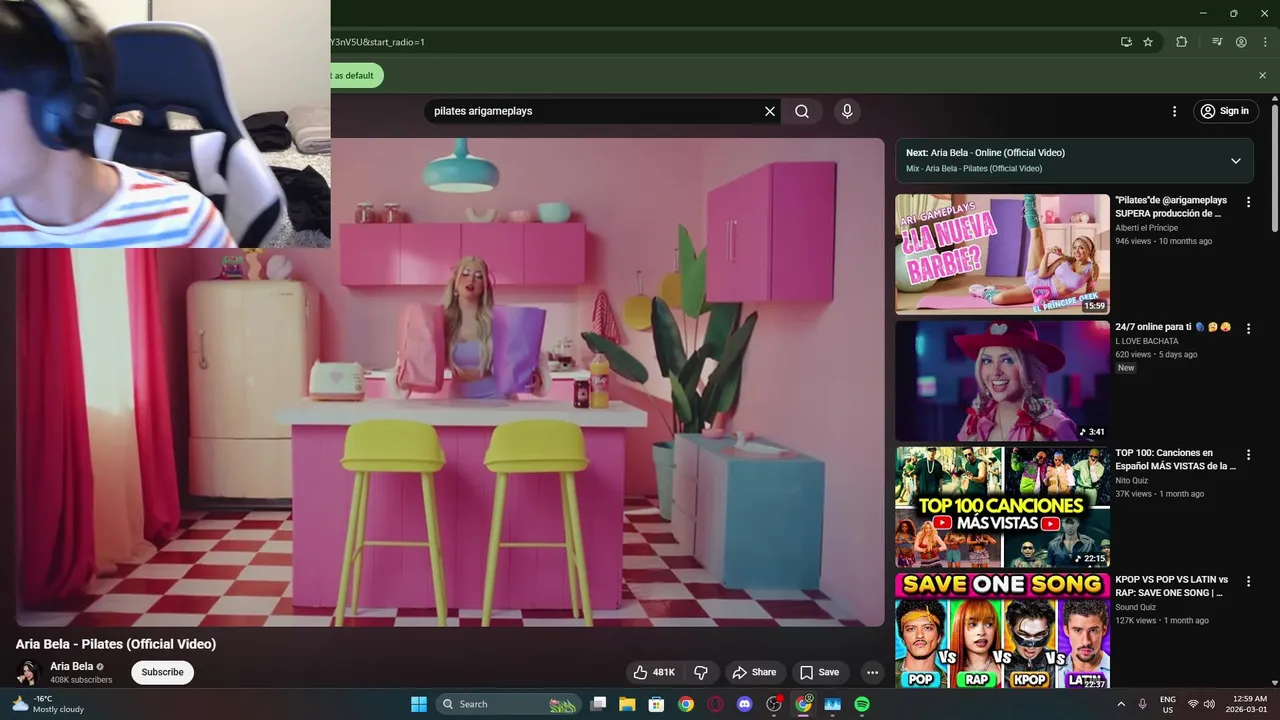
Task: Open Aria Bela channel avatar
Action: coord(28,672)
